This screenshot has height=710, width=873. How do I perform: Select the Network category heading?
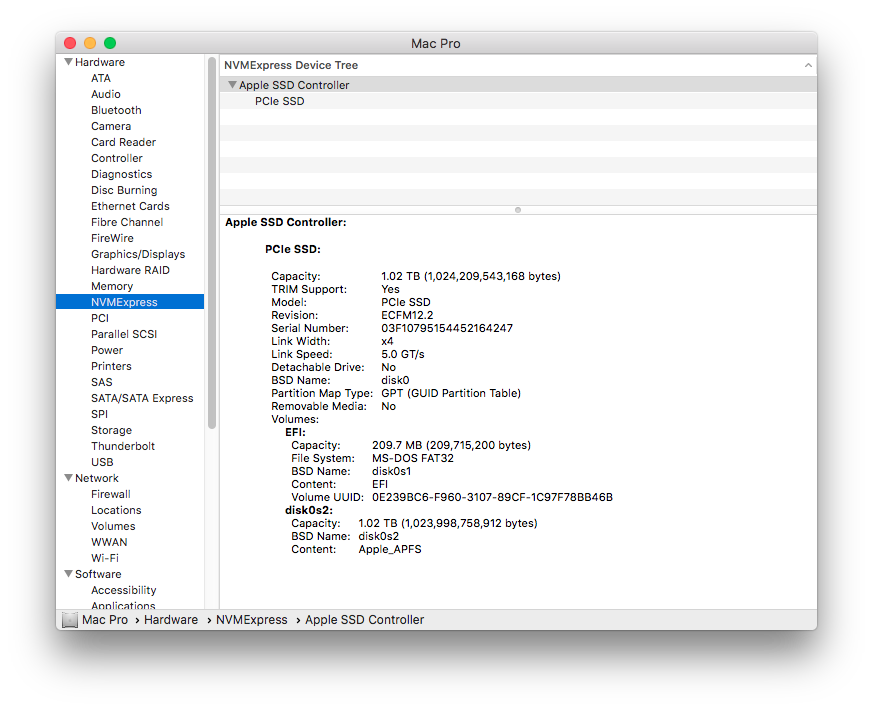tap(97, 478)
